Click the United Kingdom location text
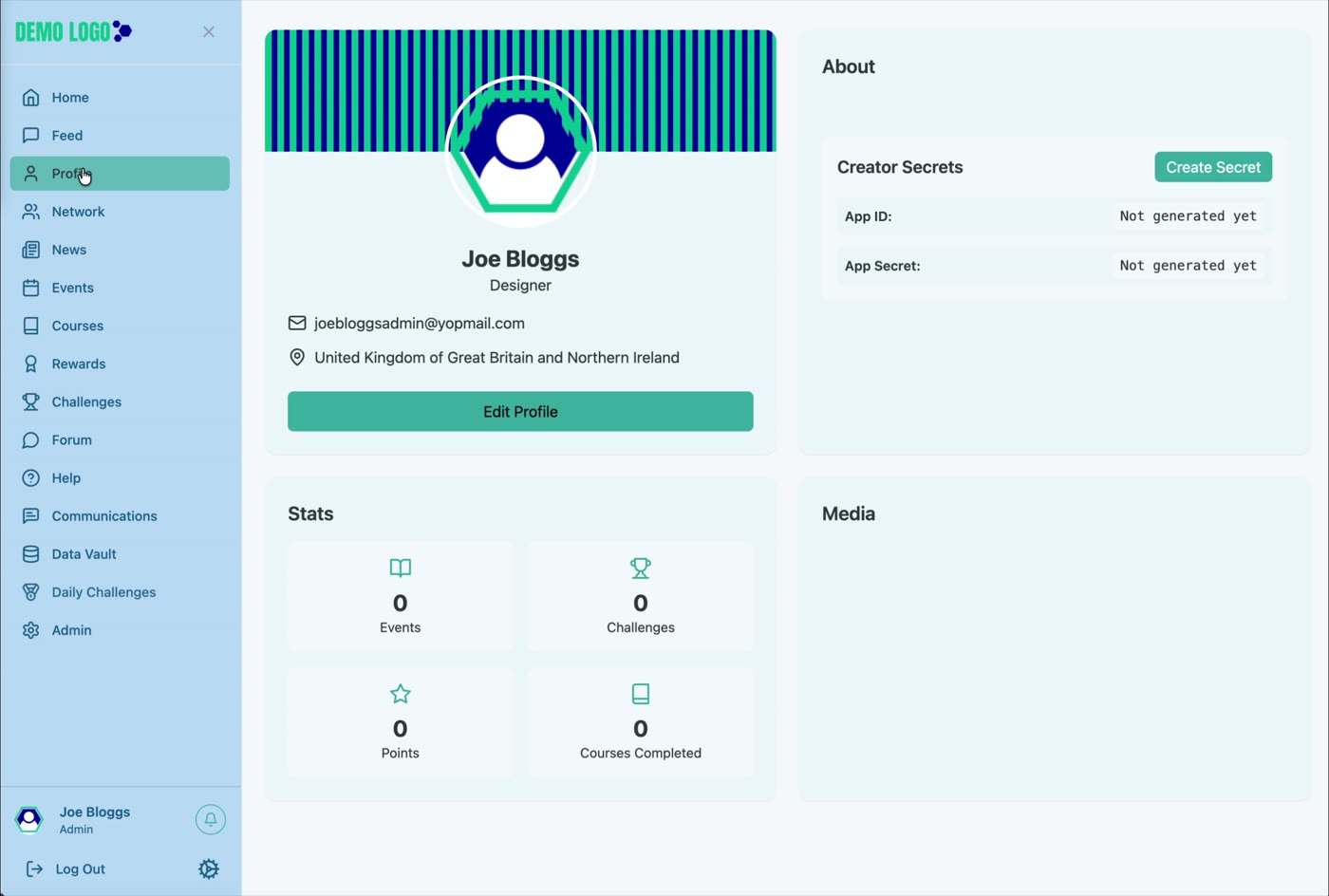 tap(496, 357)
